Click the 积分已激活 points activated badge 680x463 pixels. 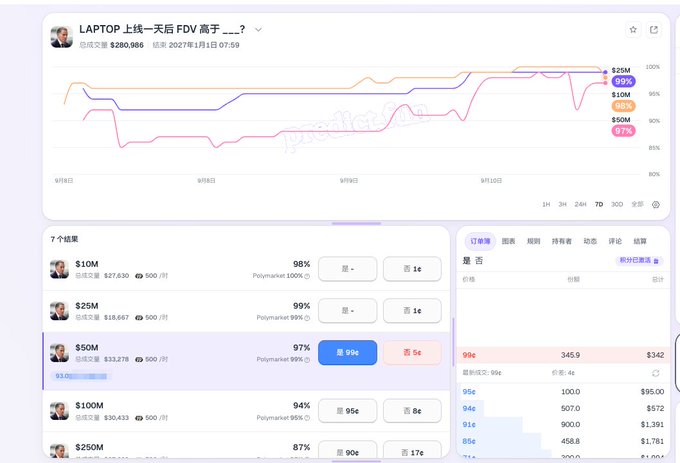tap(638, 261)
